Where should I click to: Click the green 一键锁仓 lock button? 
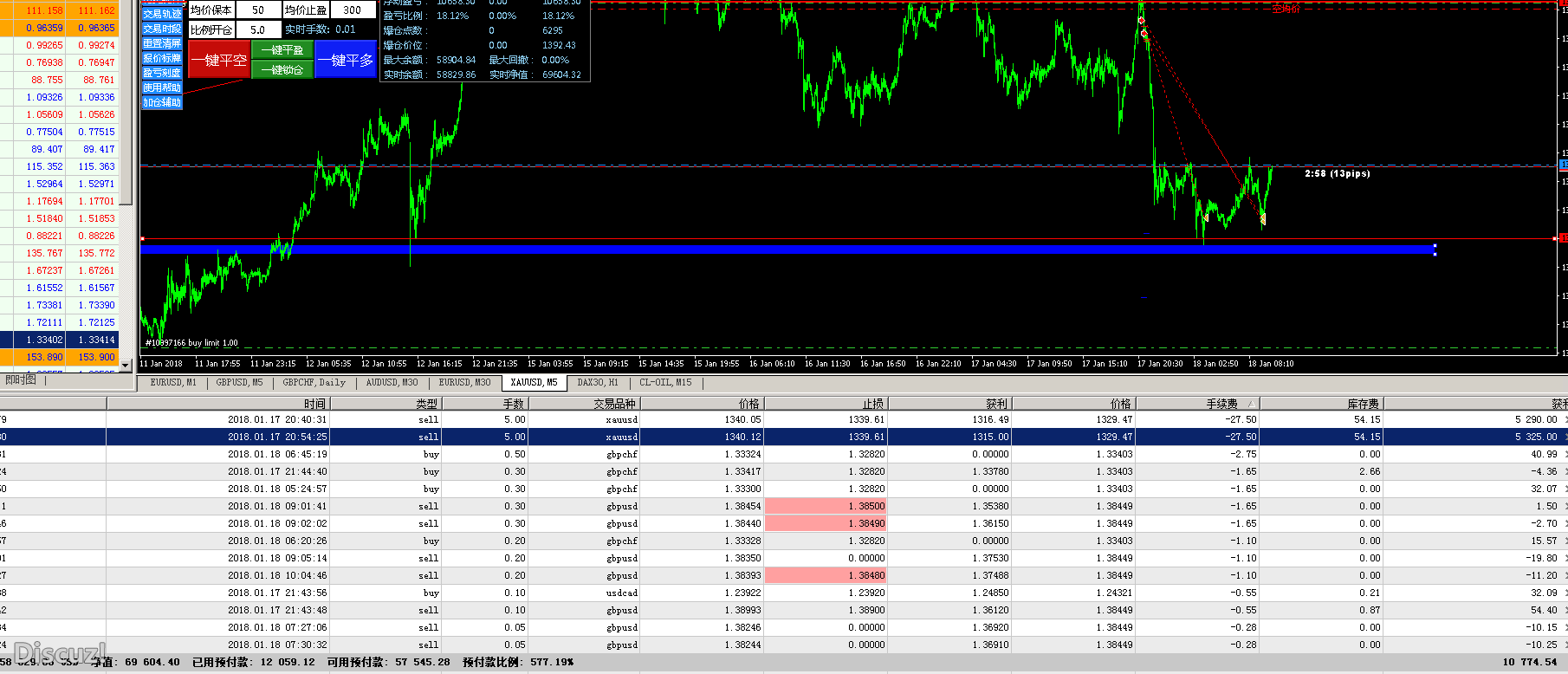point(282,69)
